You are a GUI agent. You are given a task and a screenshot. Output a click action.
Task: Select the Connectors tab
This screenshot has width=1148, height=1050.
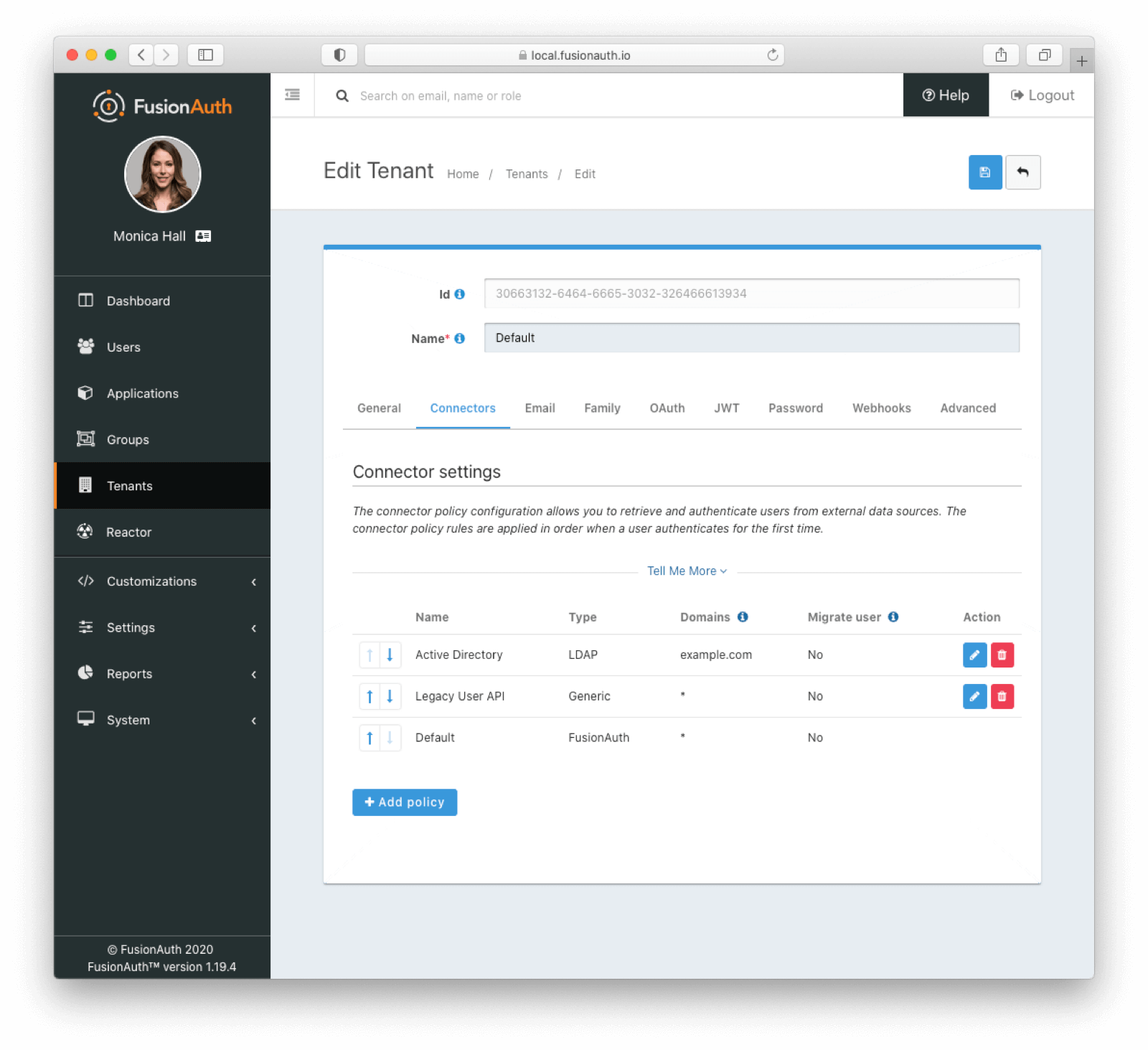[463, 408]
